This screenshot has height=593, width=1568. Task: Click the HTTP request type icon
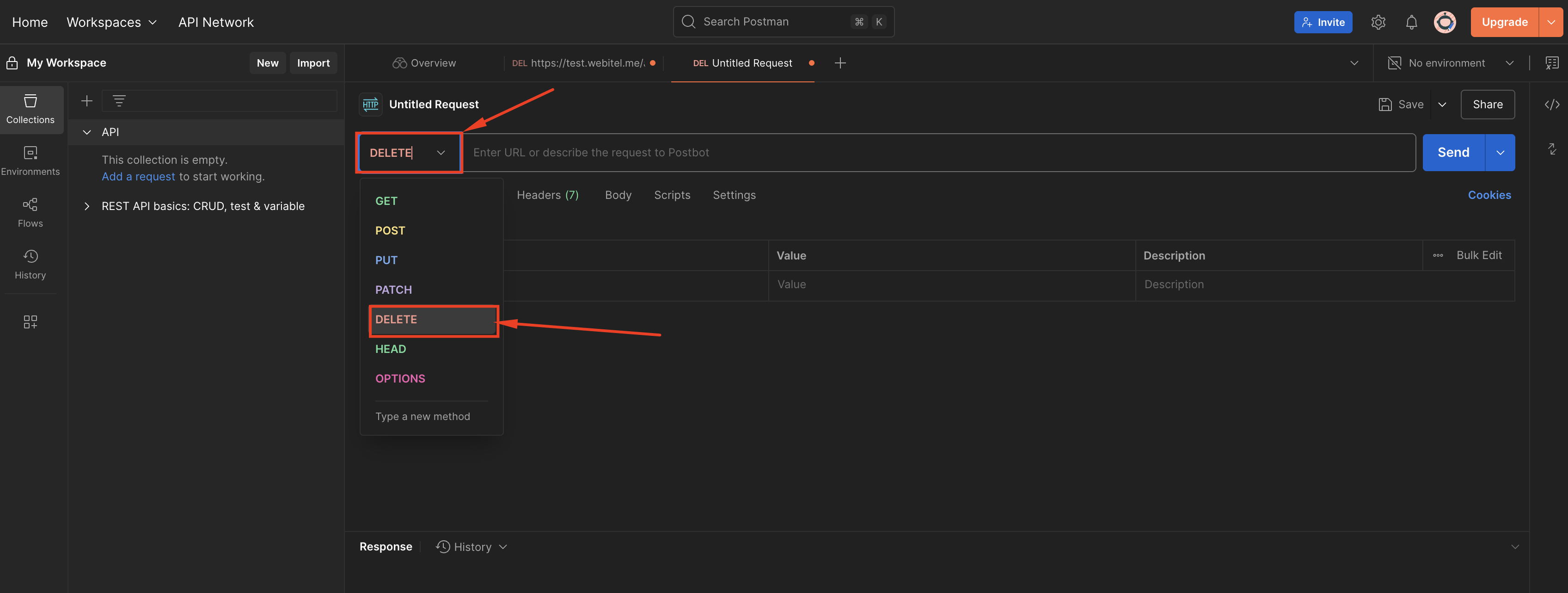pyautogui.click(x=371, y=105)
